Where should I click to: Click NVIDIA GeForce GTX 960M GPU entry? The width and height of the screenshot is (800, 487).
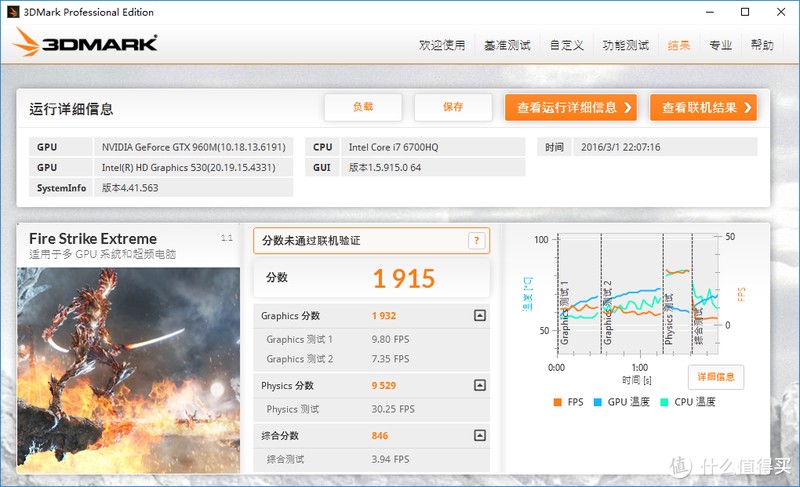[x=193, y=147]
